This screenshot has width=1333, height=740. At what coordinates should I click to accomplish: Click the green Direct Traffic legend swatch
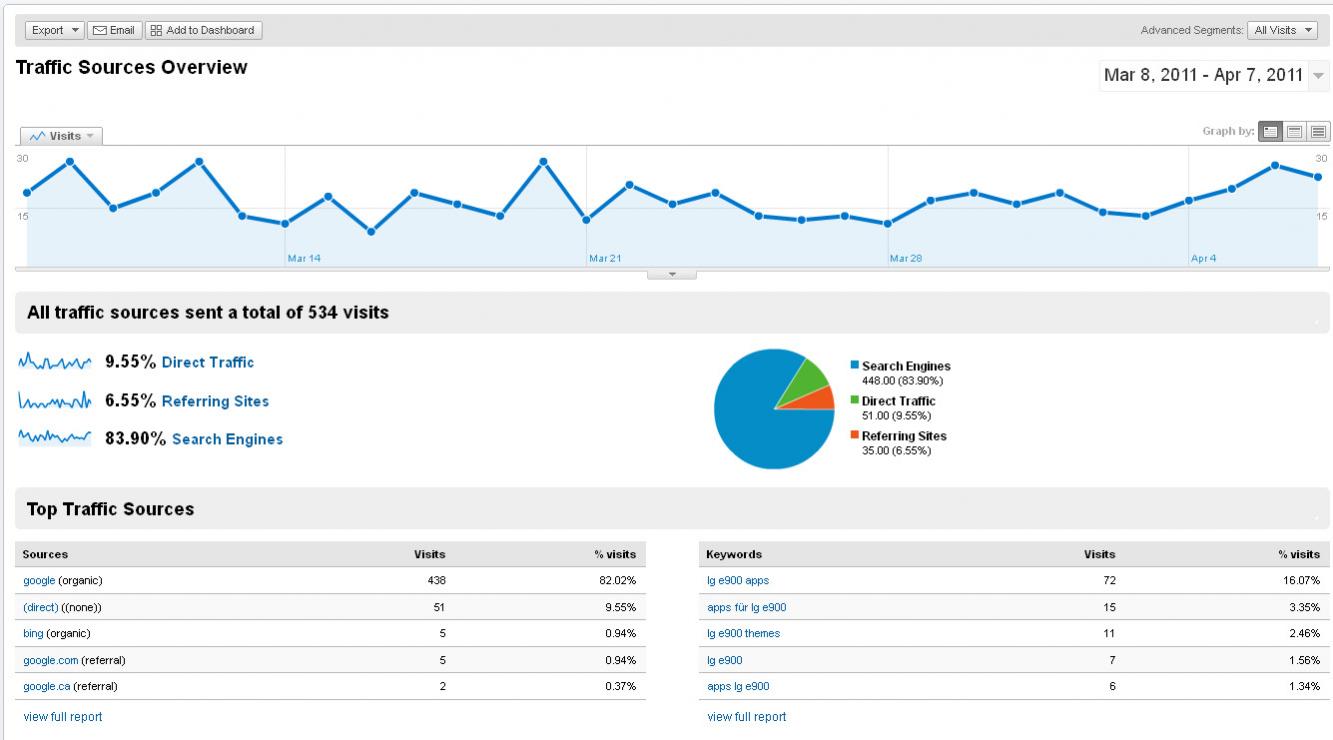[854, 401]
